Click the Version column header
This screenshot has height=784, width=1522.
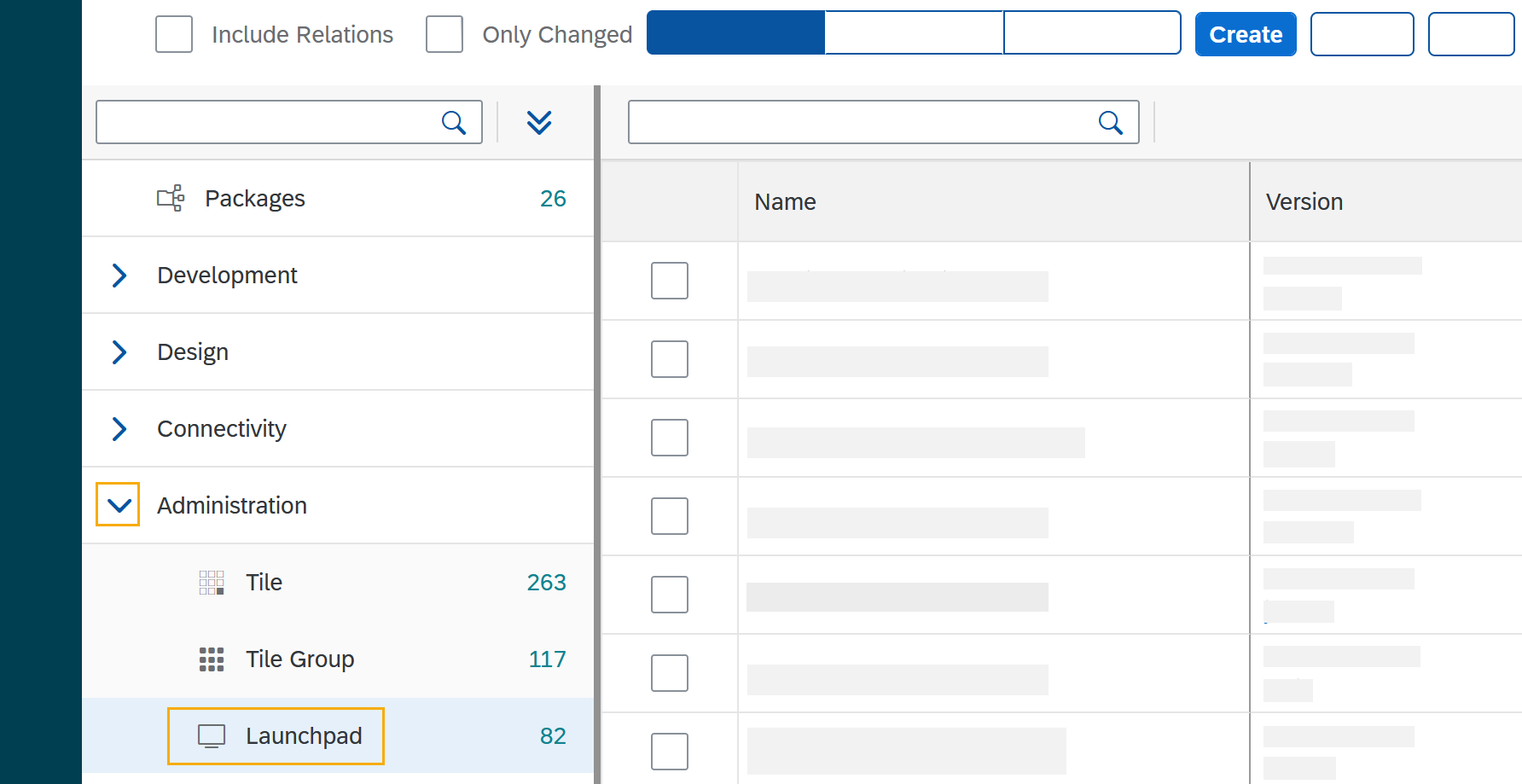tap(1386, 201)
